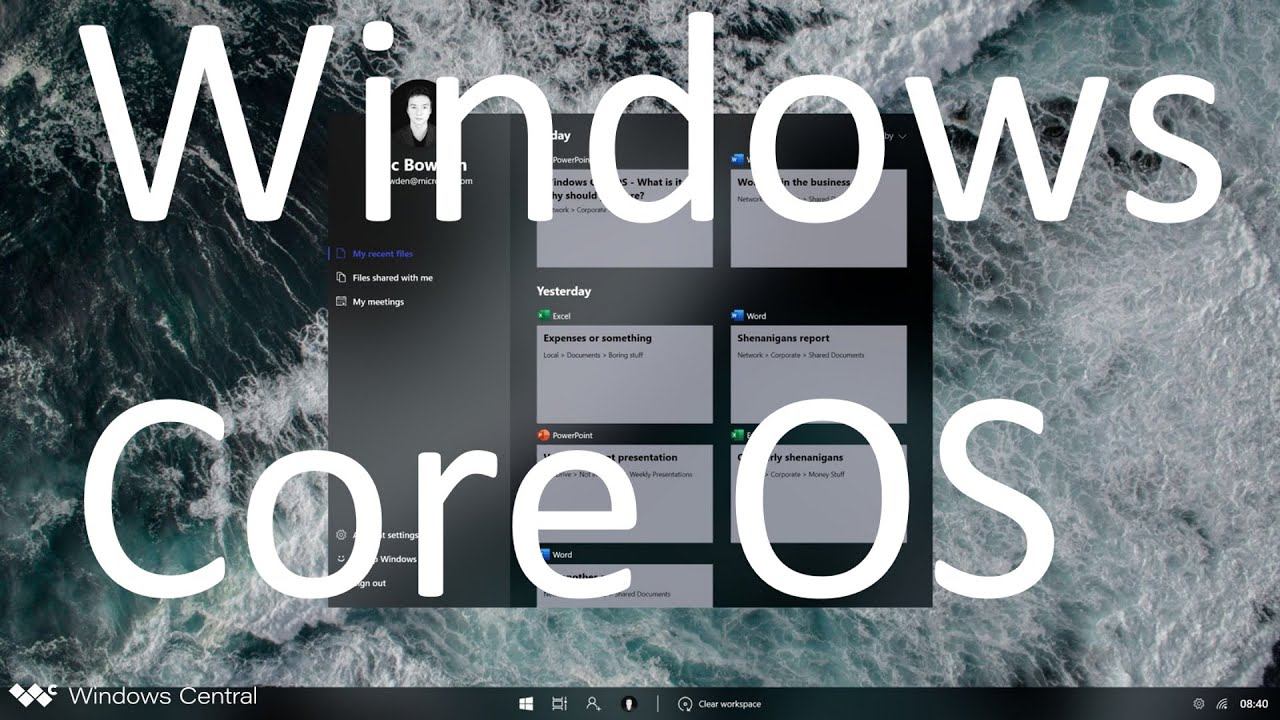
Task: Click the Yesterday section heading
Action: pyautogui.click(x=564, y=291)
